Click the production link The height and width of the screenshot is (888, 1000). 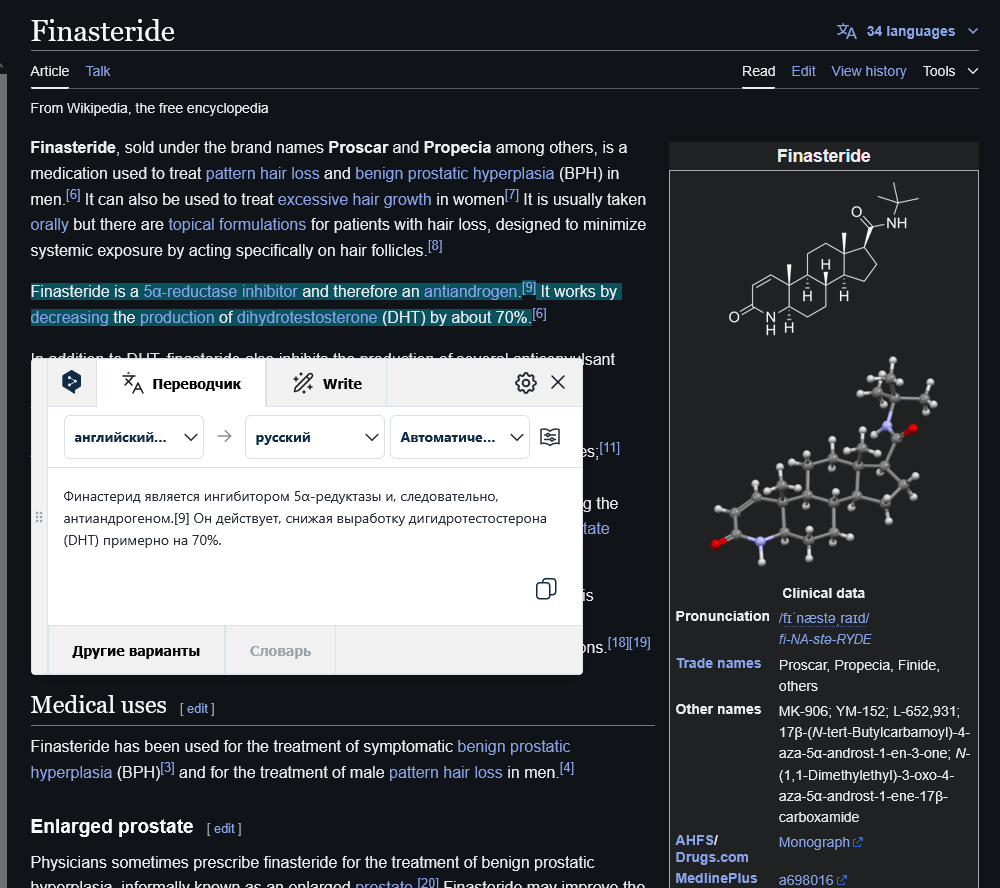(177, 317)
